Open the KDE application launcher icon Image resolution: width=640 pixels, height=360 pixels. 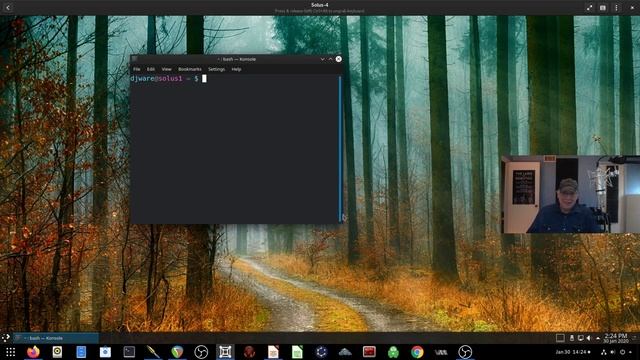click(x=5, y=338)
